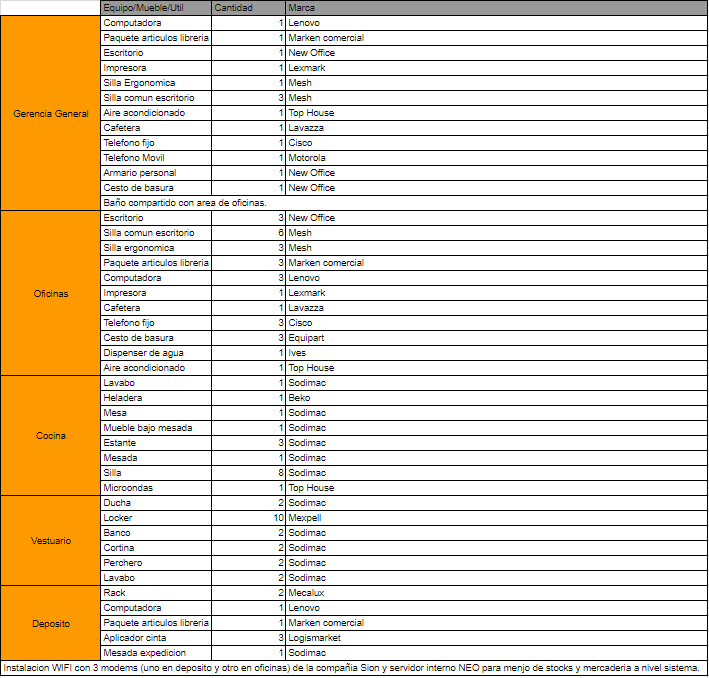The image size is (709, 678).
Task: Click the 'Equipart' brand cell
Action: [x=496, y=338]
